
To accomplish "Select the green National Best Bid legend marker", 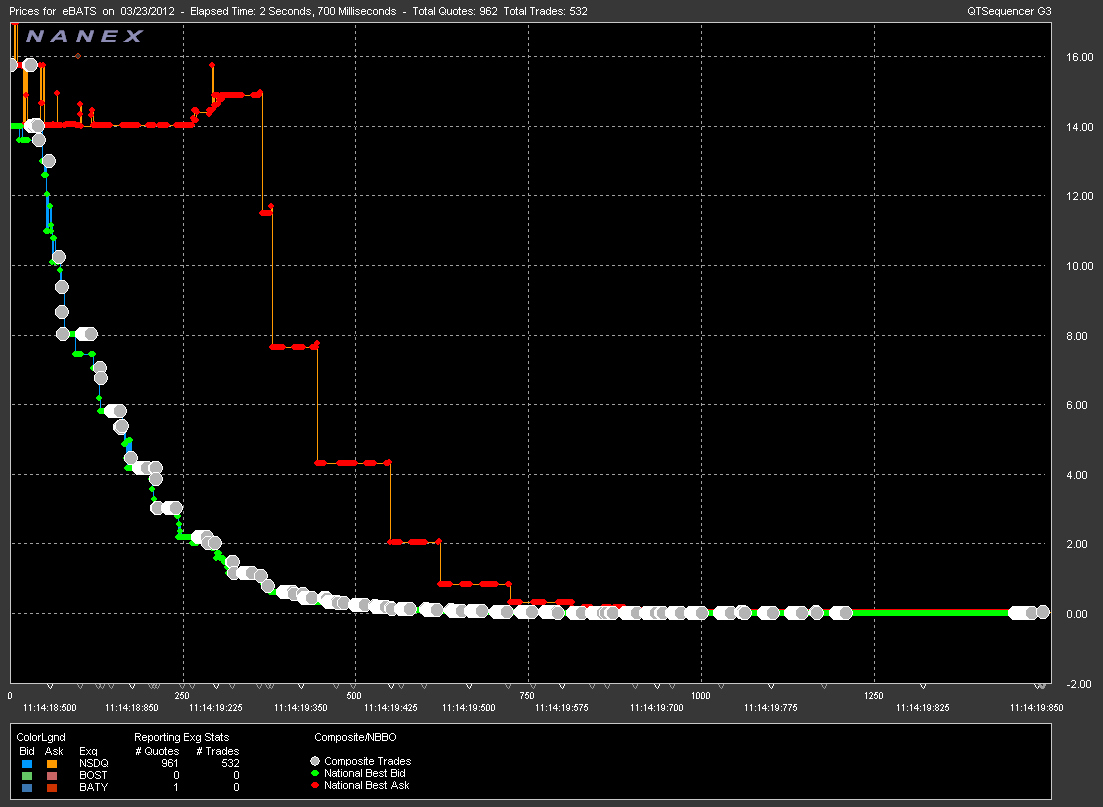I will (314, 773).
